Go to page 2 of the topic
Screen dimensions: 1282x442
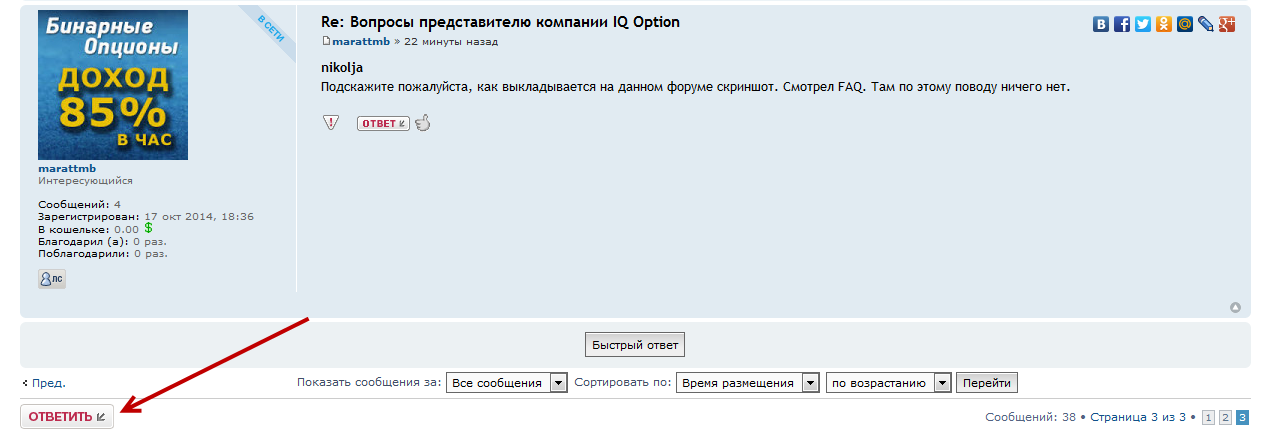point(1225,417)
